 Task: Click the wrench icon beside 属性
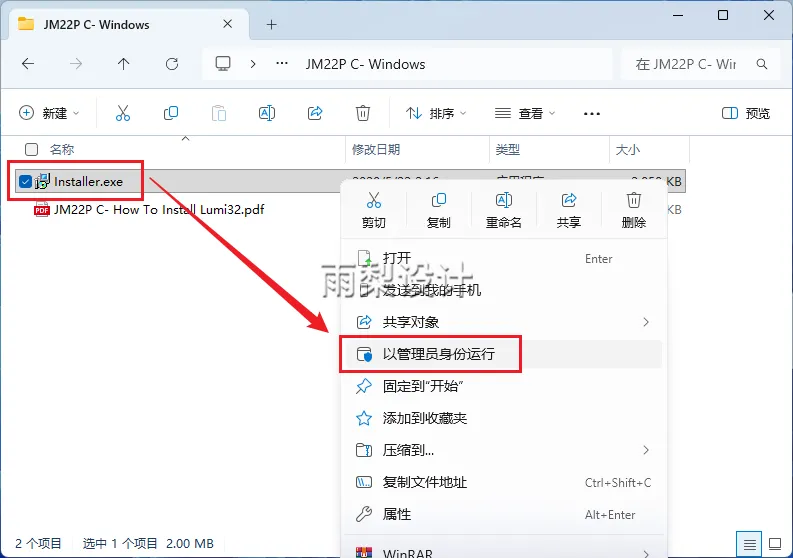[x=364, y=514]
